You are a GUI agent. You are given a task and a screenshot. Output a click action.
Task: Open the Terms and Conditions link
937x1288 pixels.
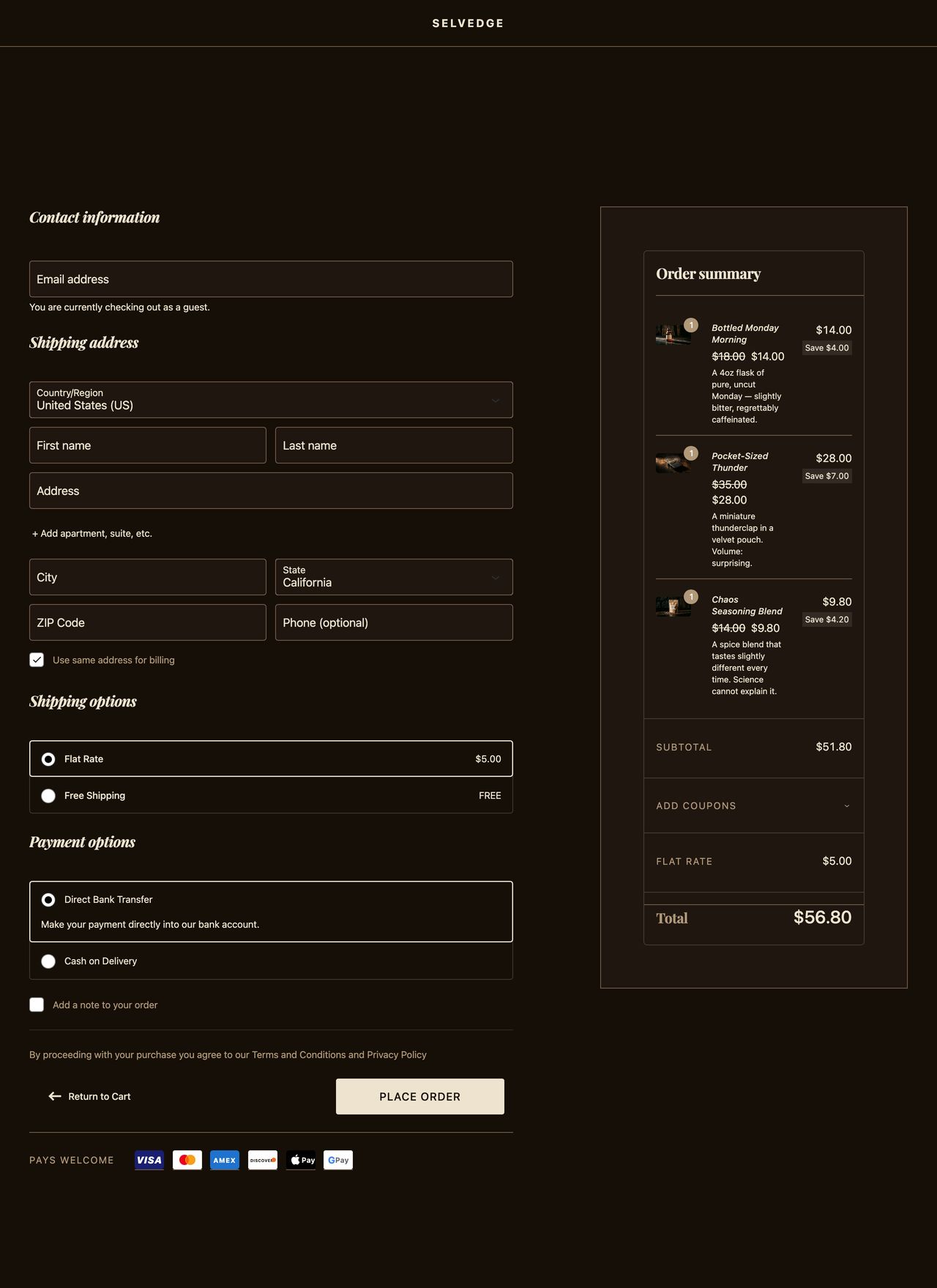299,1054
